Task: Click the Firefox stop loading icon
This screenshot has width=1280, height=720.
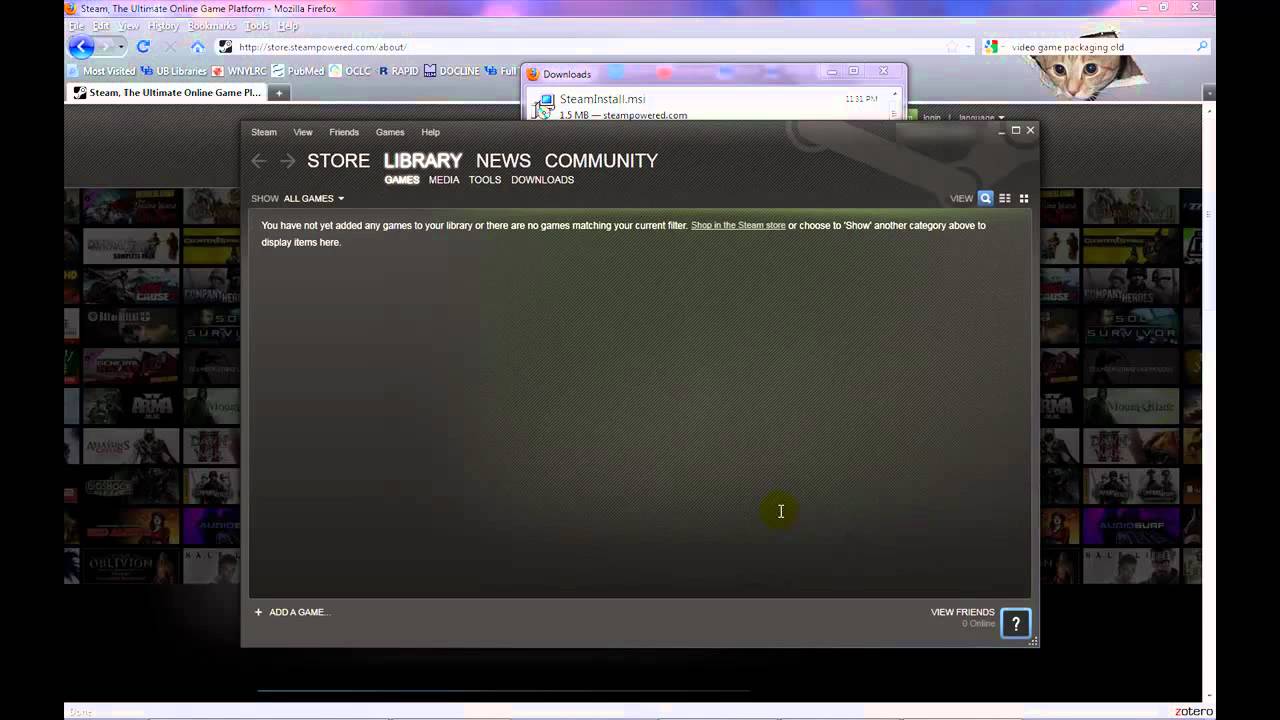Action: coord(170,47)
